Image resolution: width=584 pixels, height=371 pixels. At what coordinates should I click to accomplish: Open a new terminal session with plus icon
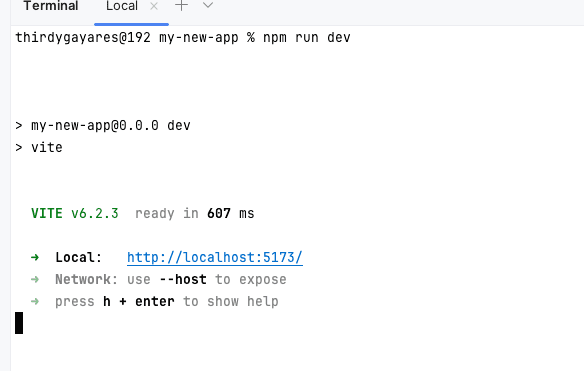(x=181, y=5)
